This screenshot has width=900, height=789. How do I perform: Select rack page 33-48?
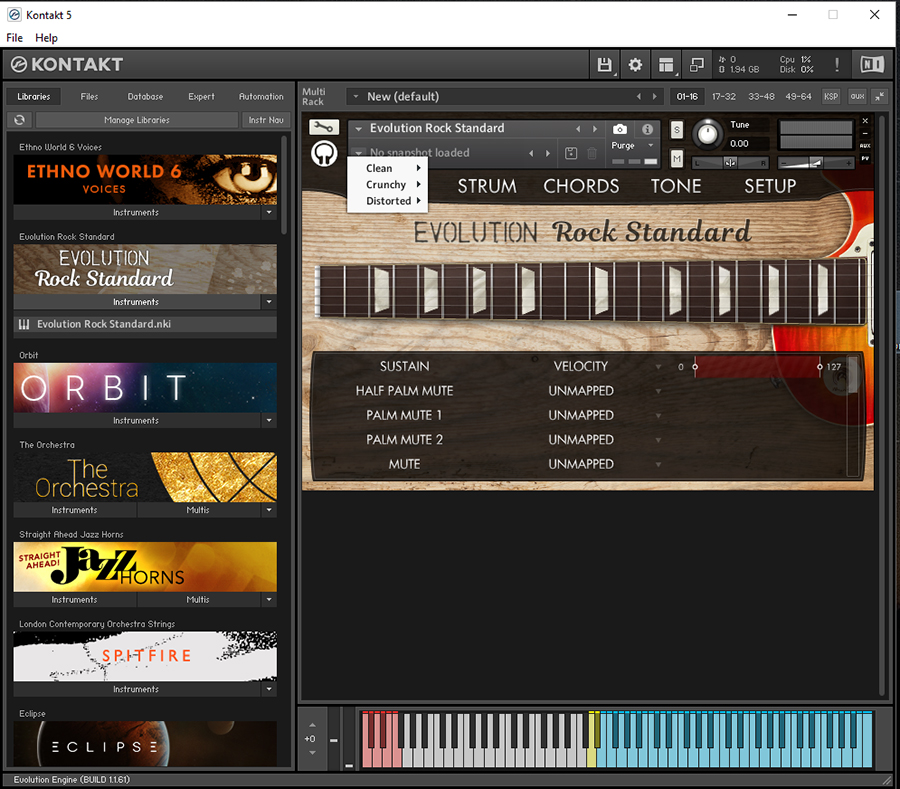pos(761,96)
